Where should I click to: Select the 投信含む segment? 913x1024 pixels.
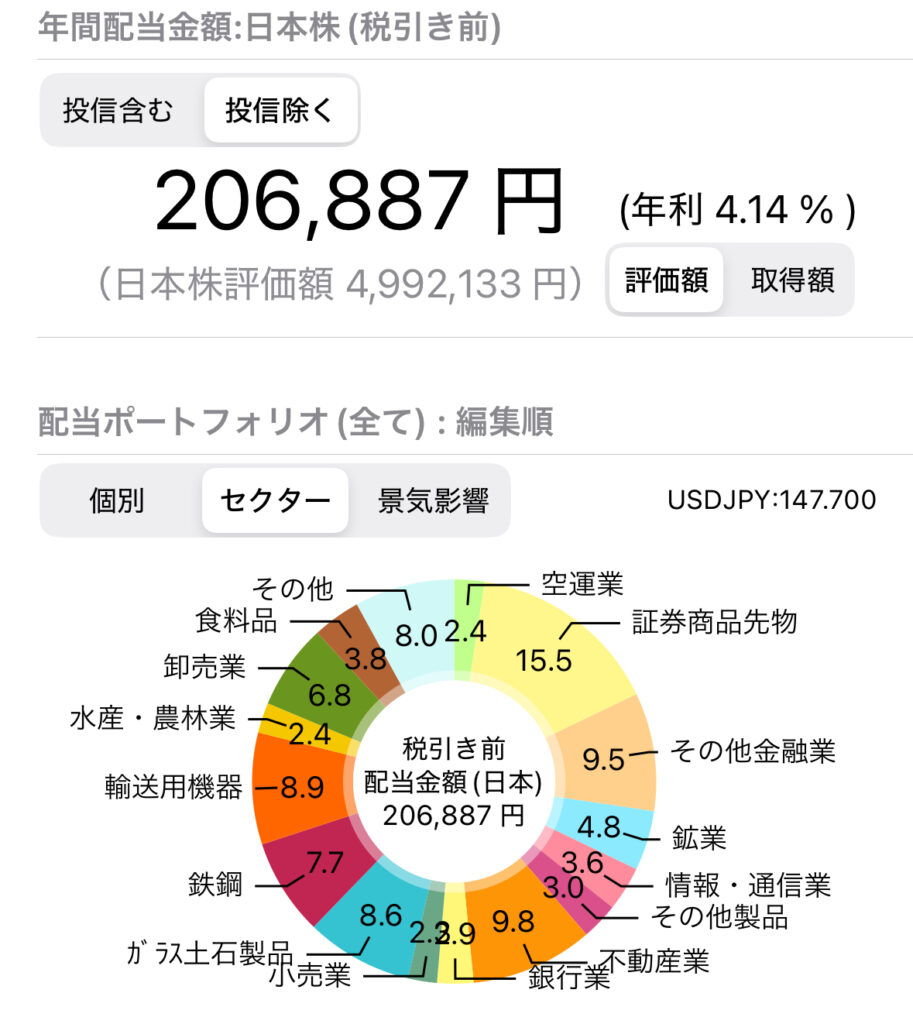click(x=118, y=110)
